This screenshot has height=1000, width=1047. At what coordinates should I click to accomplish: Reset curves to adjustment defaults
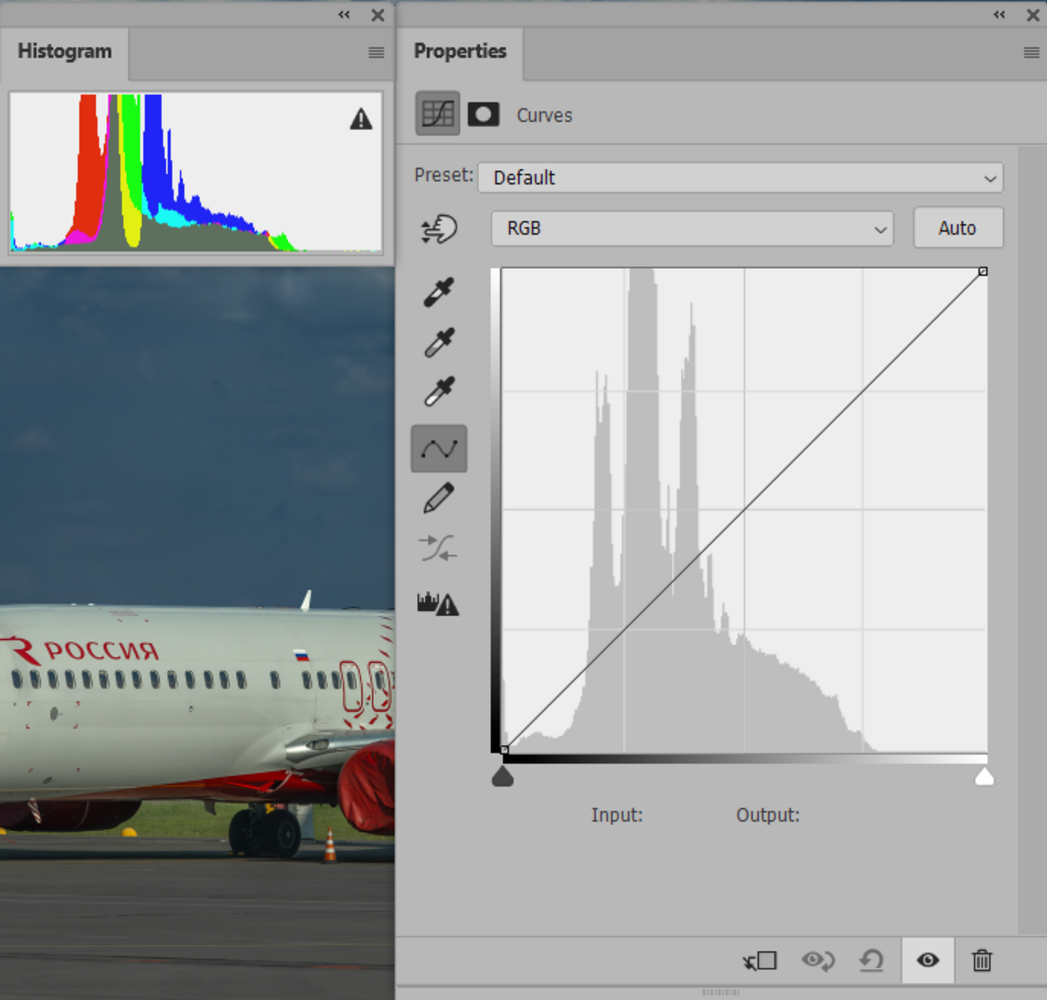pyautogui.click(x=871, y=961)
